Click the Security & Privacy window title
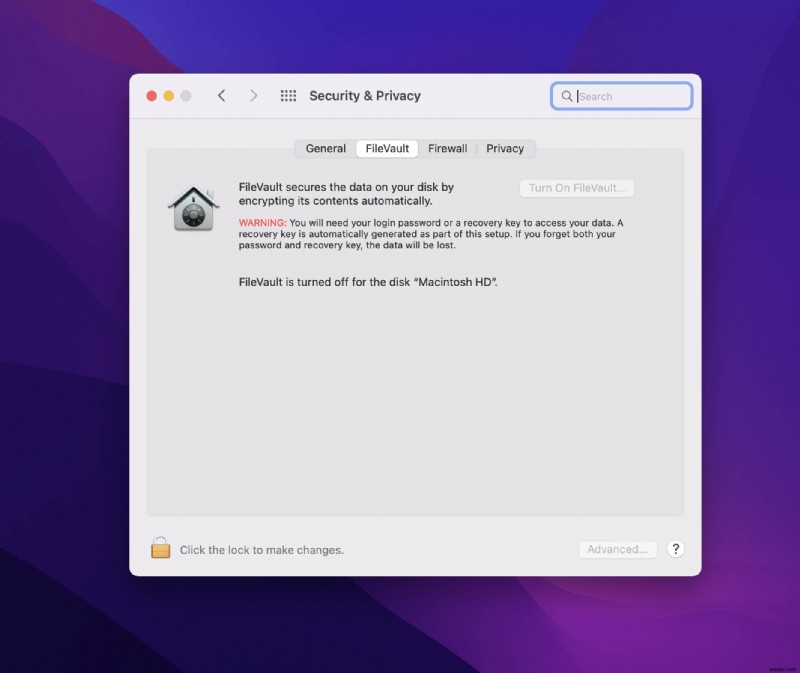 coord(366,95)
